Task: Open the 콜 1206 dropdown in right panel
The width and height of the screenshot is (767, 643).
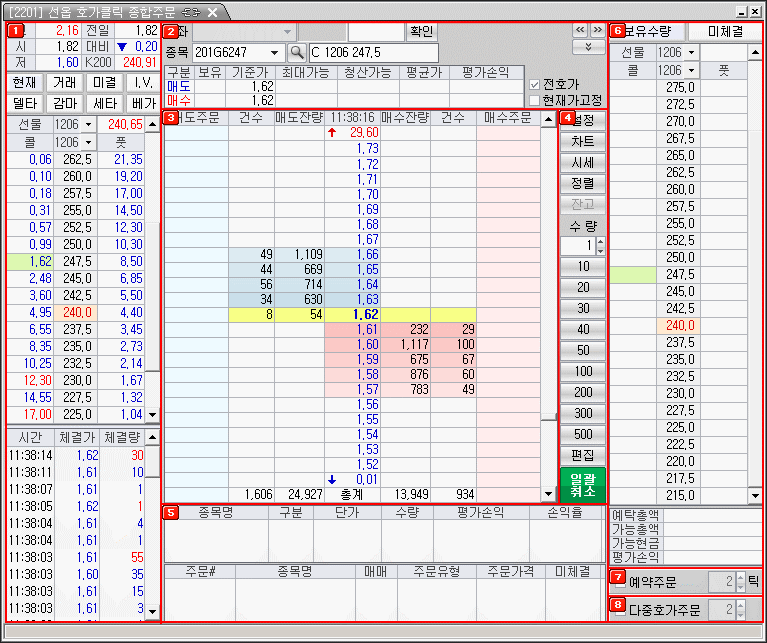Action: (x=691, y=70)
